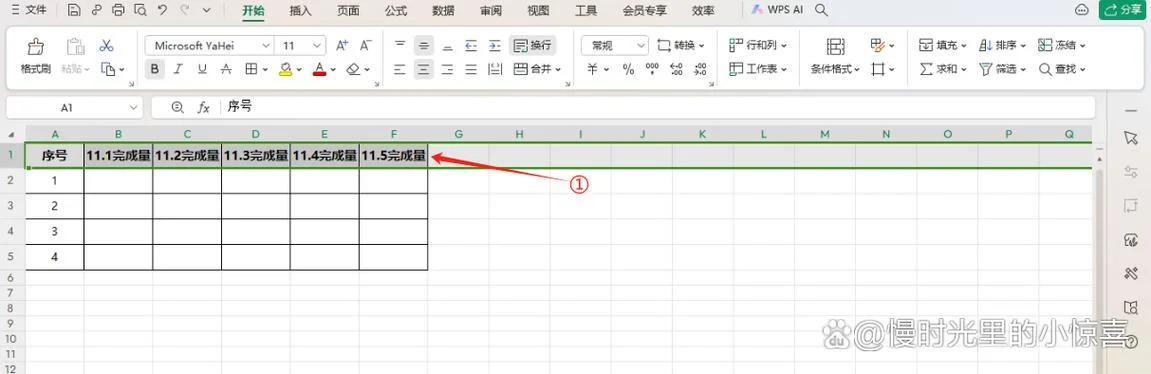Viewport: 1151px width, 374px height.
Task: Click the fx insert function icon
Action: (x=204, y=107)
